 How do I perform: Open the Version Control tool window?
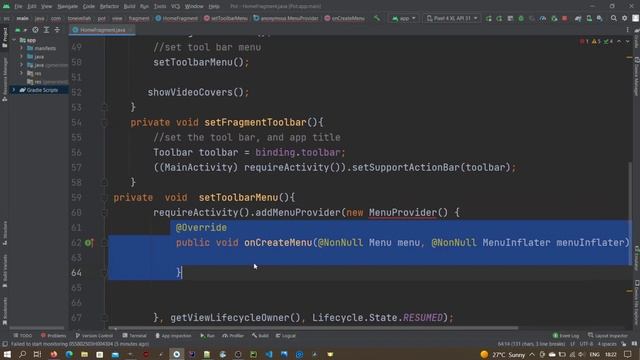(x=94, y=336)
